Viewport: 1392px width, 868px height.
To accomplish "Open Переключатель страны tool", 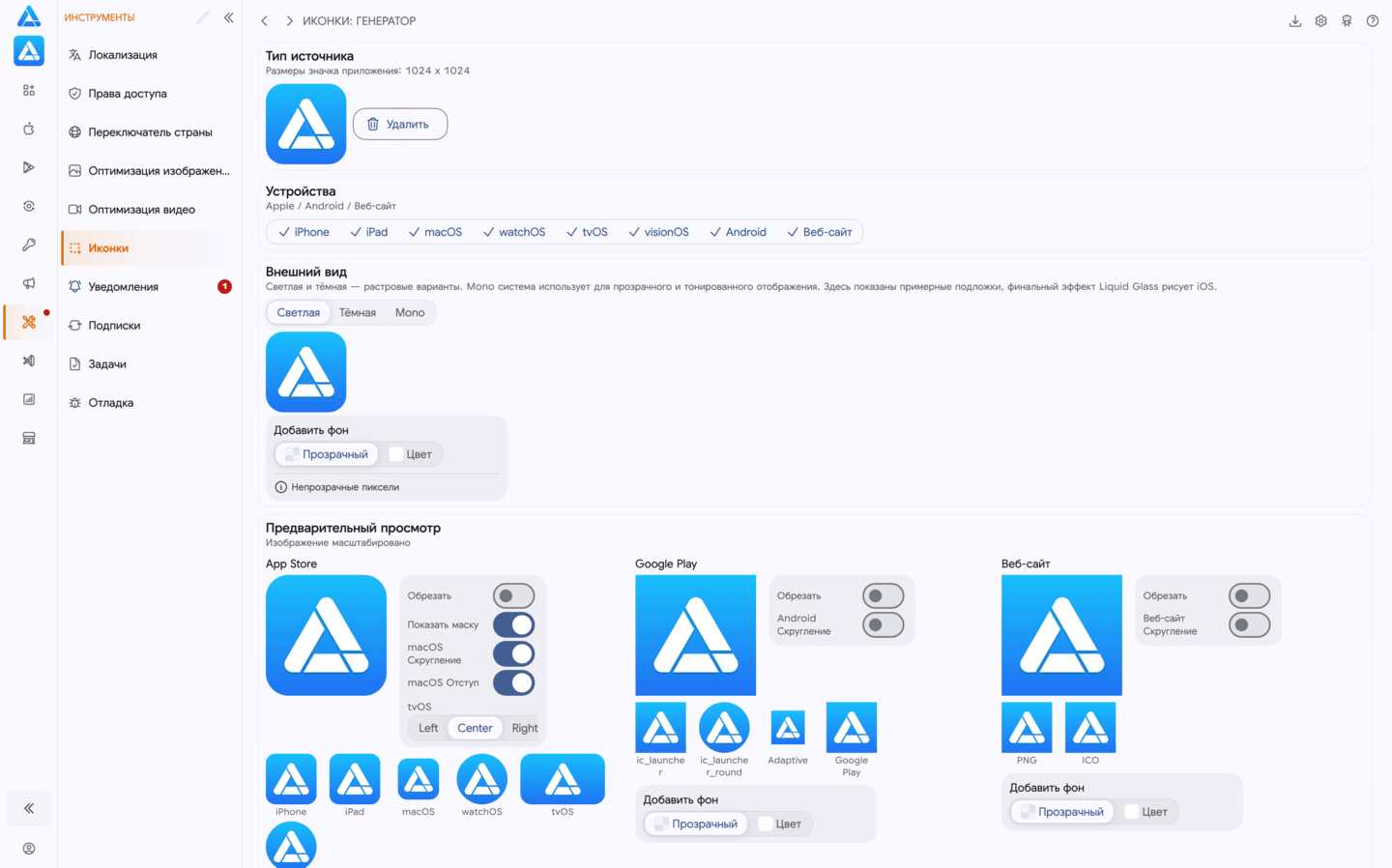I will coord(150,132).
